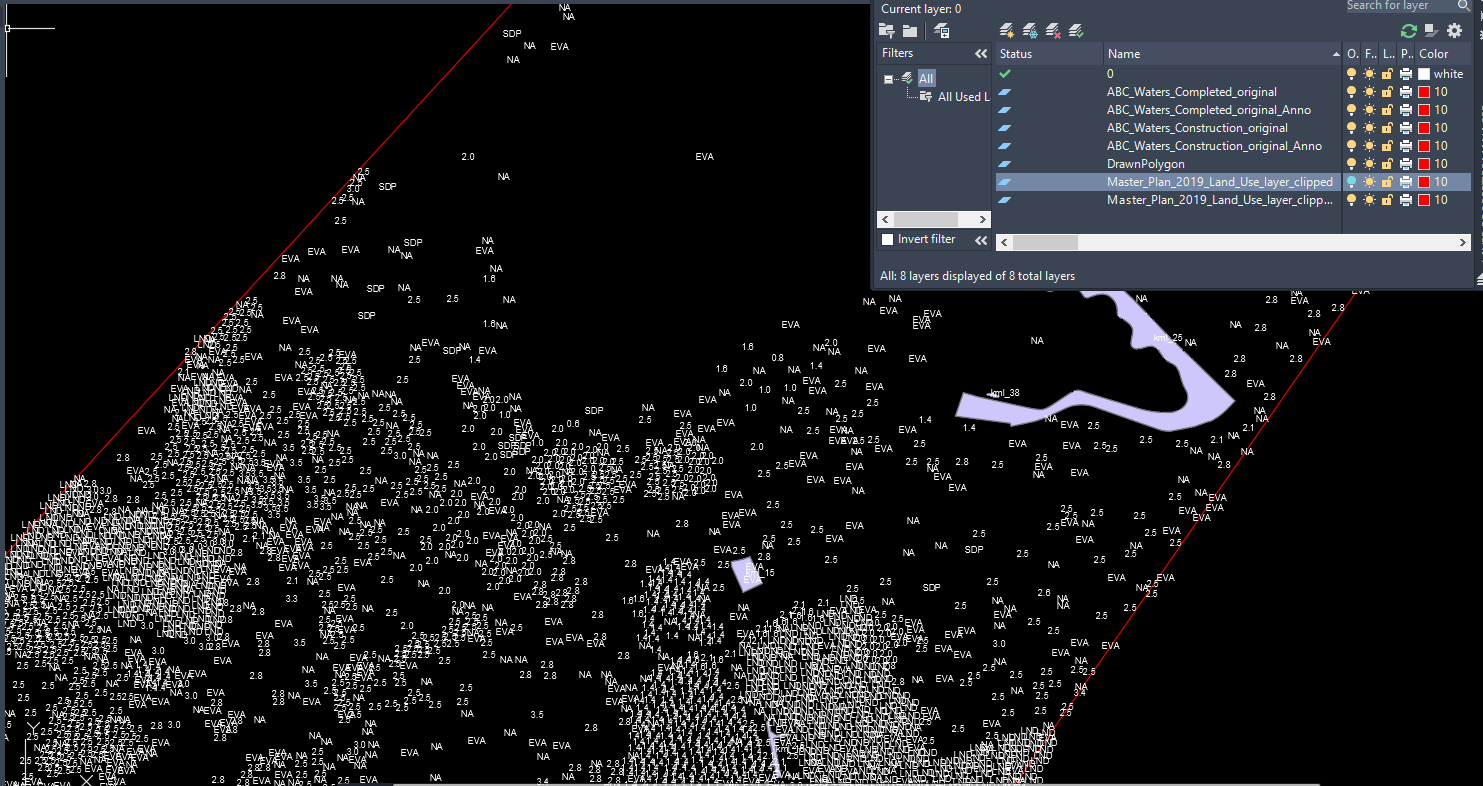Freeze the ABC_Waters_Construction_original layer sun icon
The width and height of the screenshot is (1483, 786).
coord(1369,128)
